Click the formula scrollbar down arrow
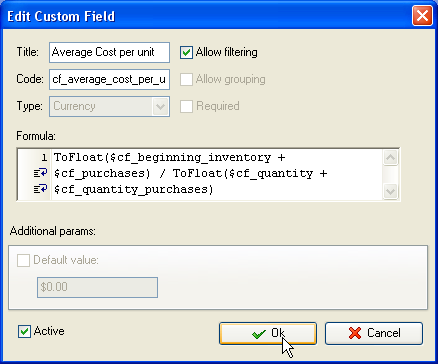 (x=390, y=192)
